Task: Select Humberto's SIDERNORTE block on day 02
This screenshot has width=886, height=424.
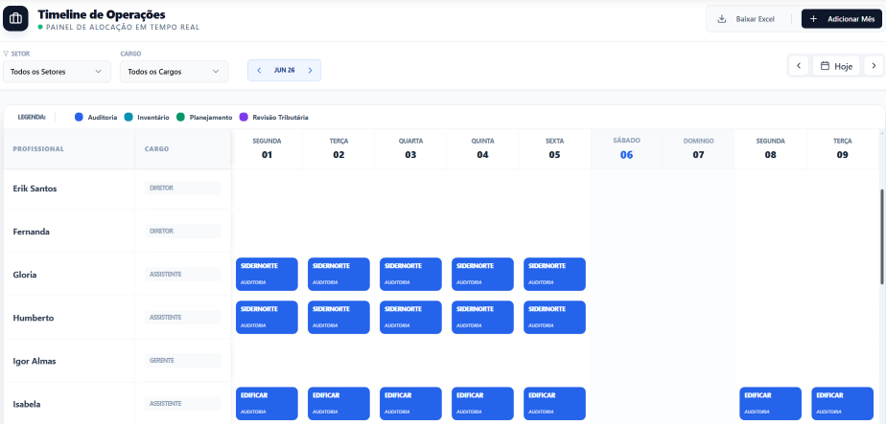Action: tap(338, 317)
